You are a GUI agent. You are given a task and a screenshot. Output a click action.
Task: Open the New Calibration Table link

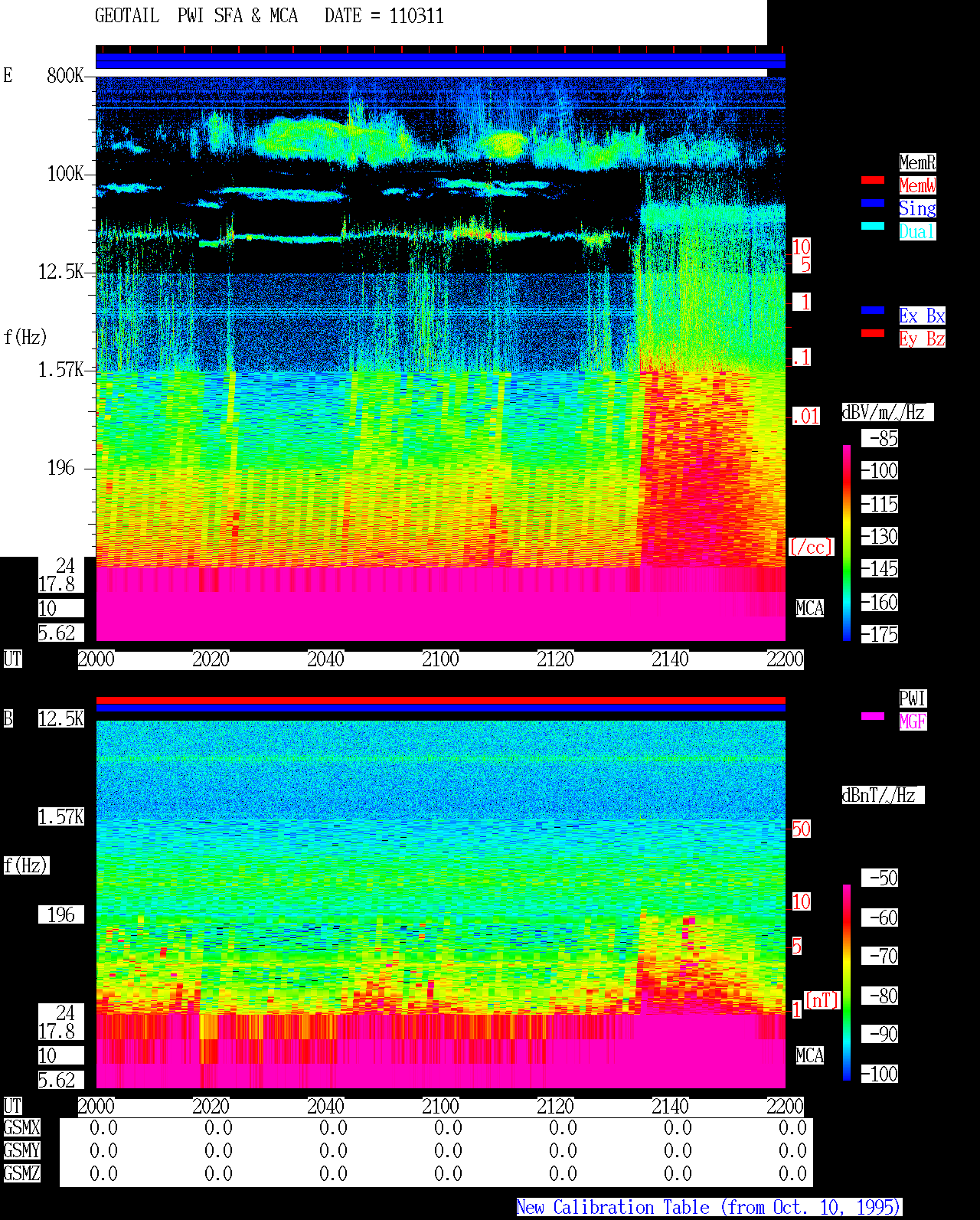(x=709, y=1208)
